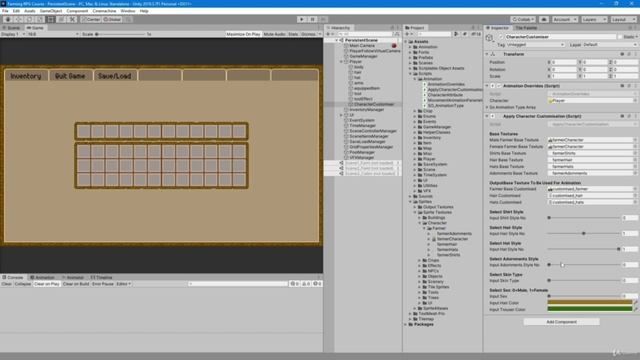Select the Scale tool in toolbar

pyautogui.click(x=40, y=20)
